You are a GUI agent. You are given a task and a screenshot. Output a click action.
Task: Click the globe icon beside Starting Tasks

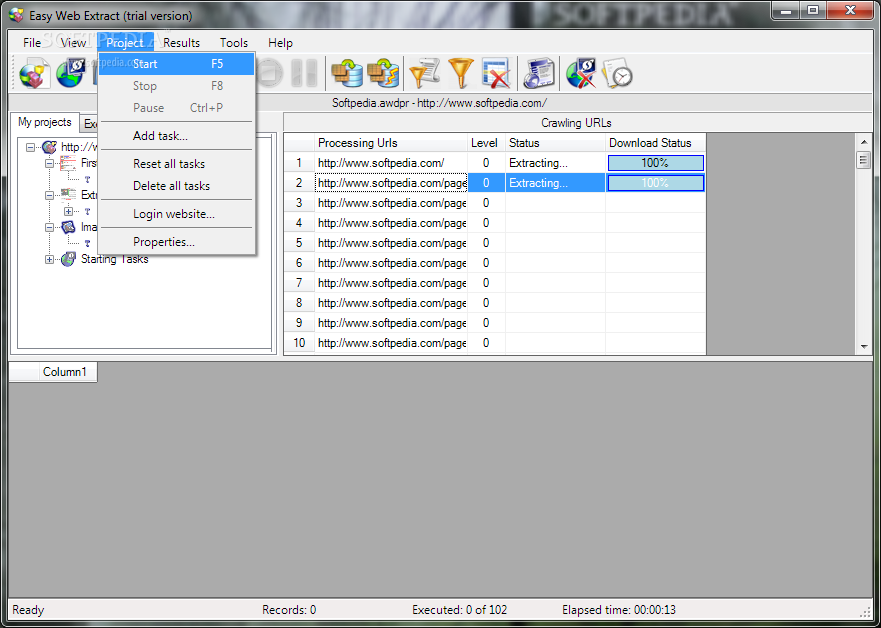[67, 259]
